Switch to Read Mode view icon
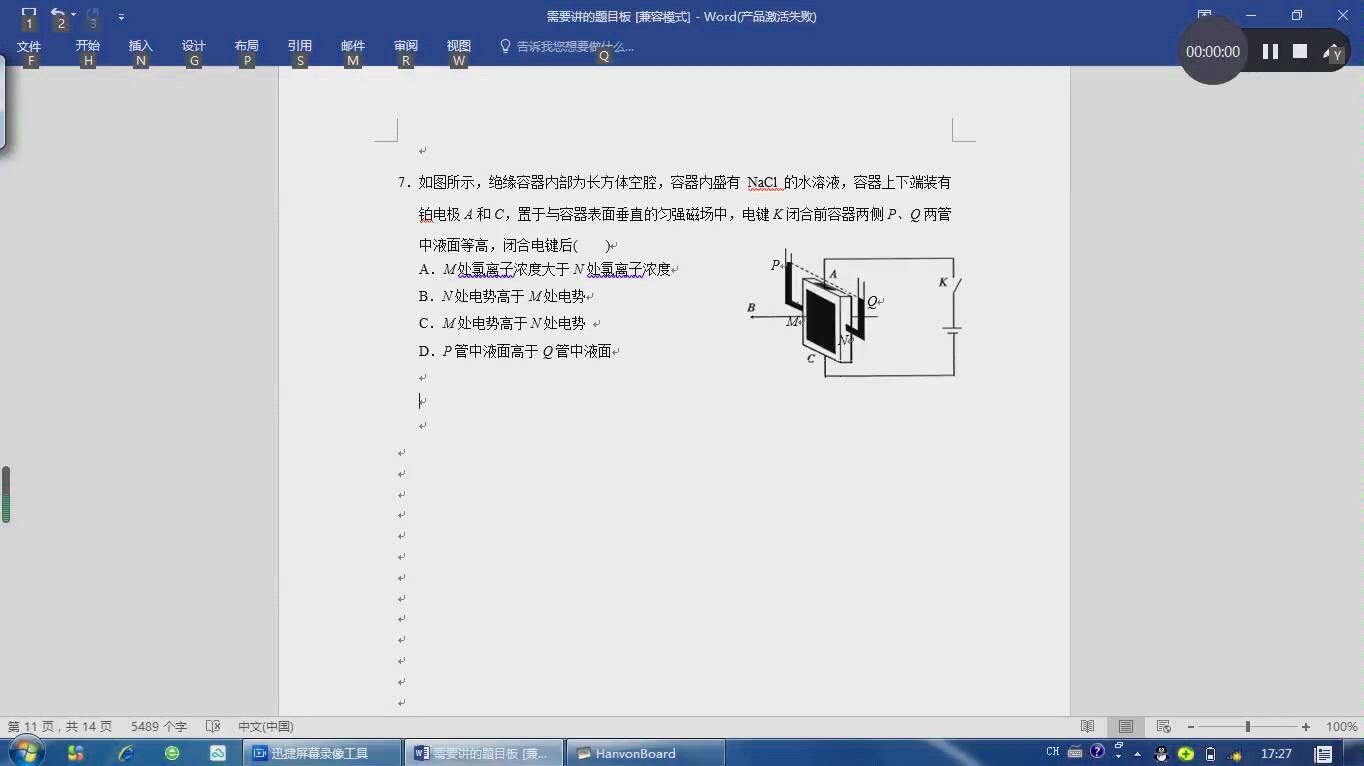 coord(1086,726)
